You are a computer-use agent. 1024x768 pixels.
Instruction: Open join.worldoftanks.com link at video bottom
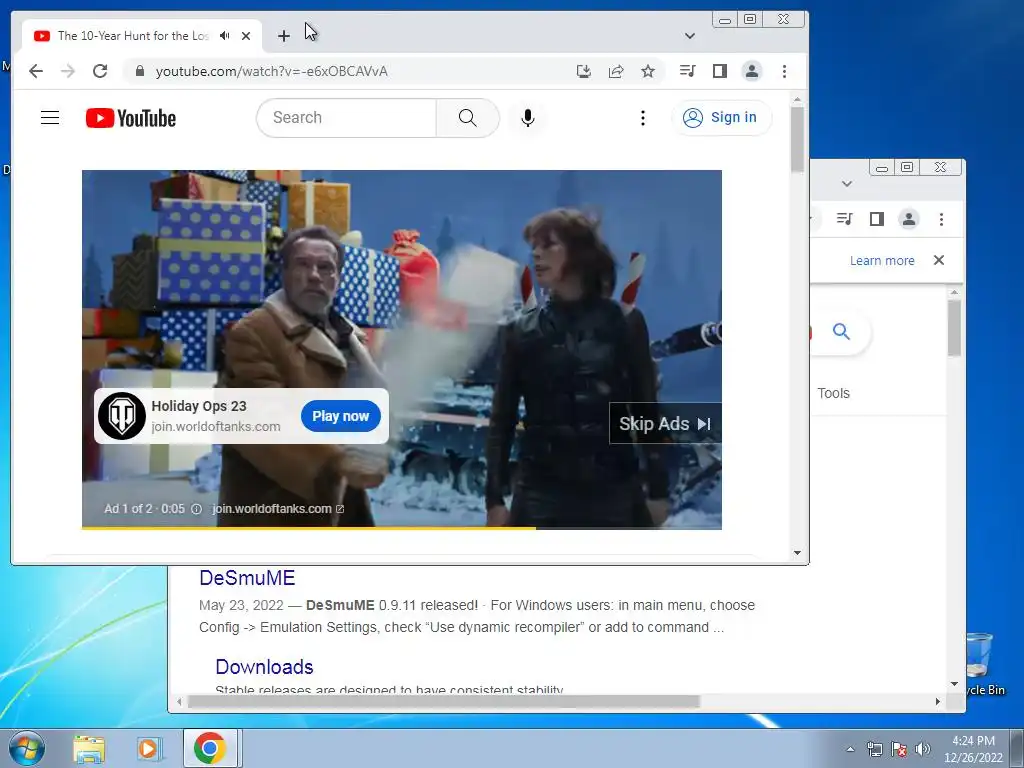point(278,509)
